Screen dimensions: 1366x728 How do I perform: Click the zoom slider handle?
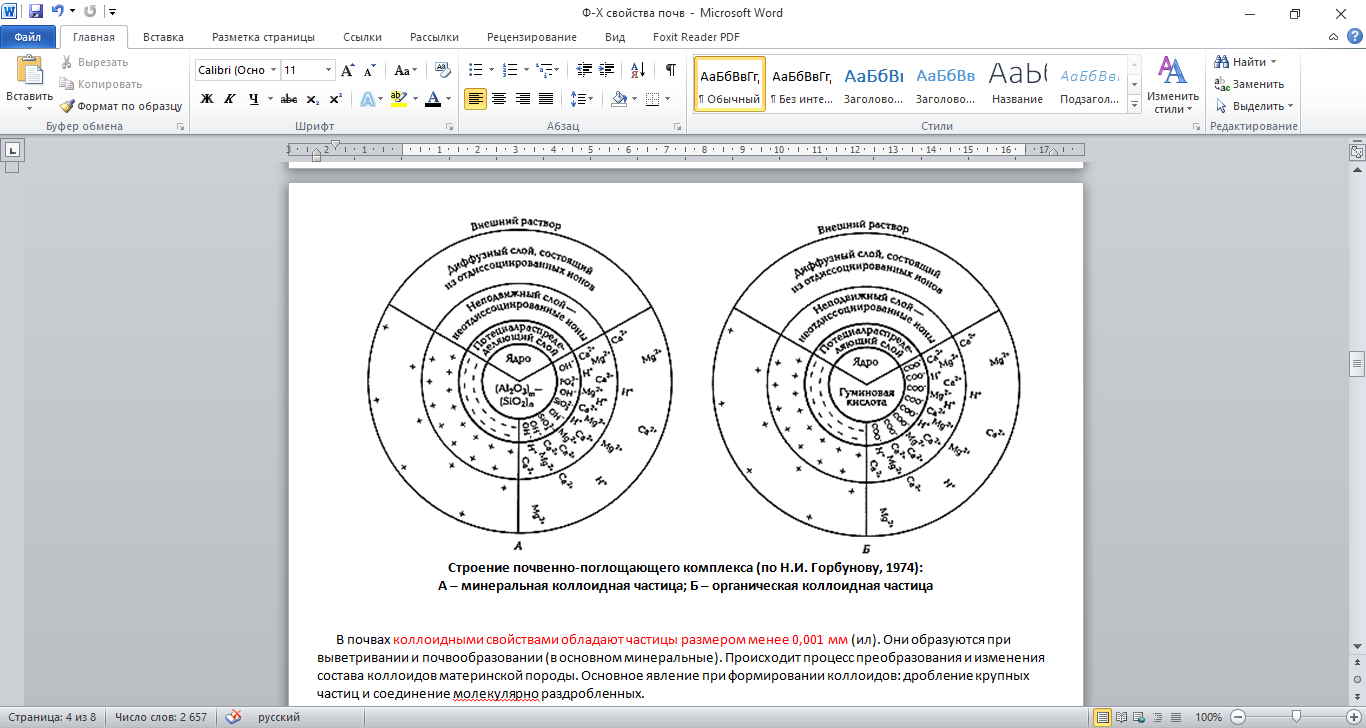pyautogui.click(x=1296, y=717)
